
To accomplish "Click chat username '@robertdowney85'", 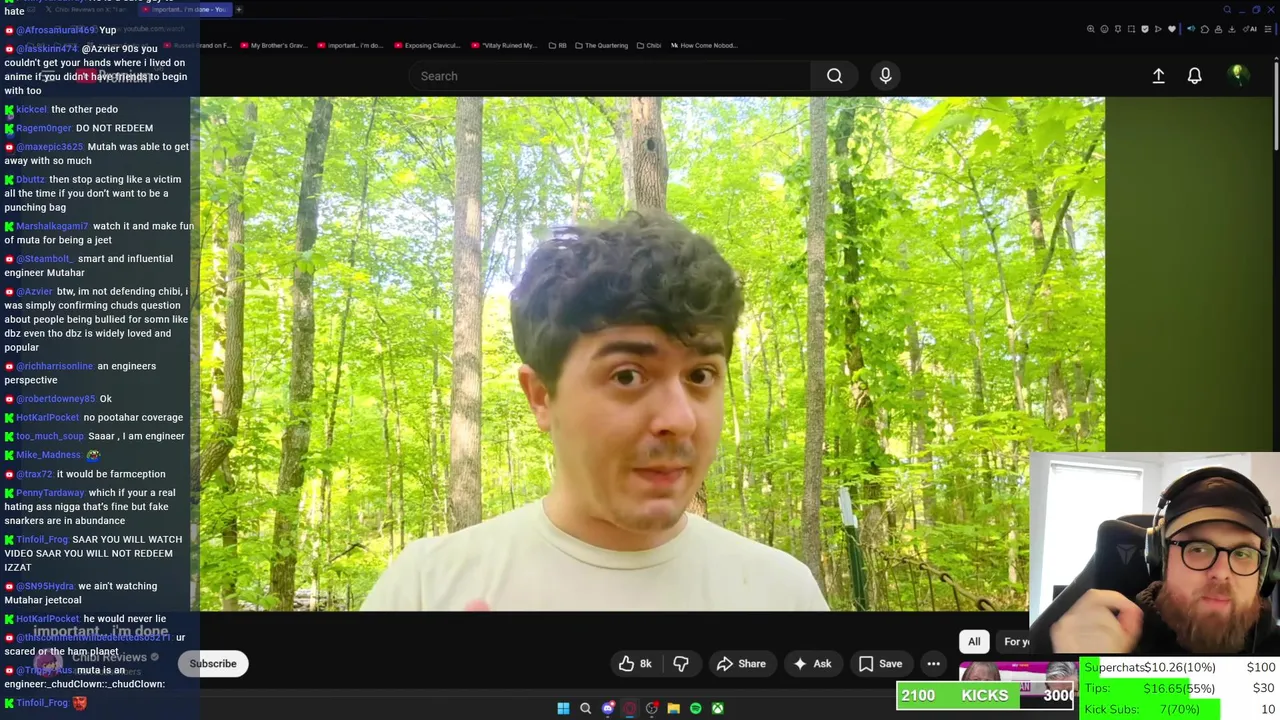I will pos(55,399).
